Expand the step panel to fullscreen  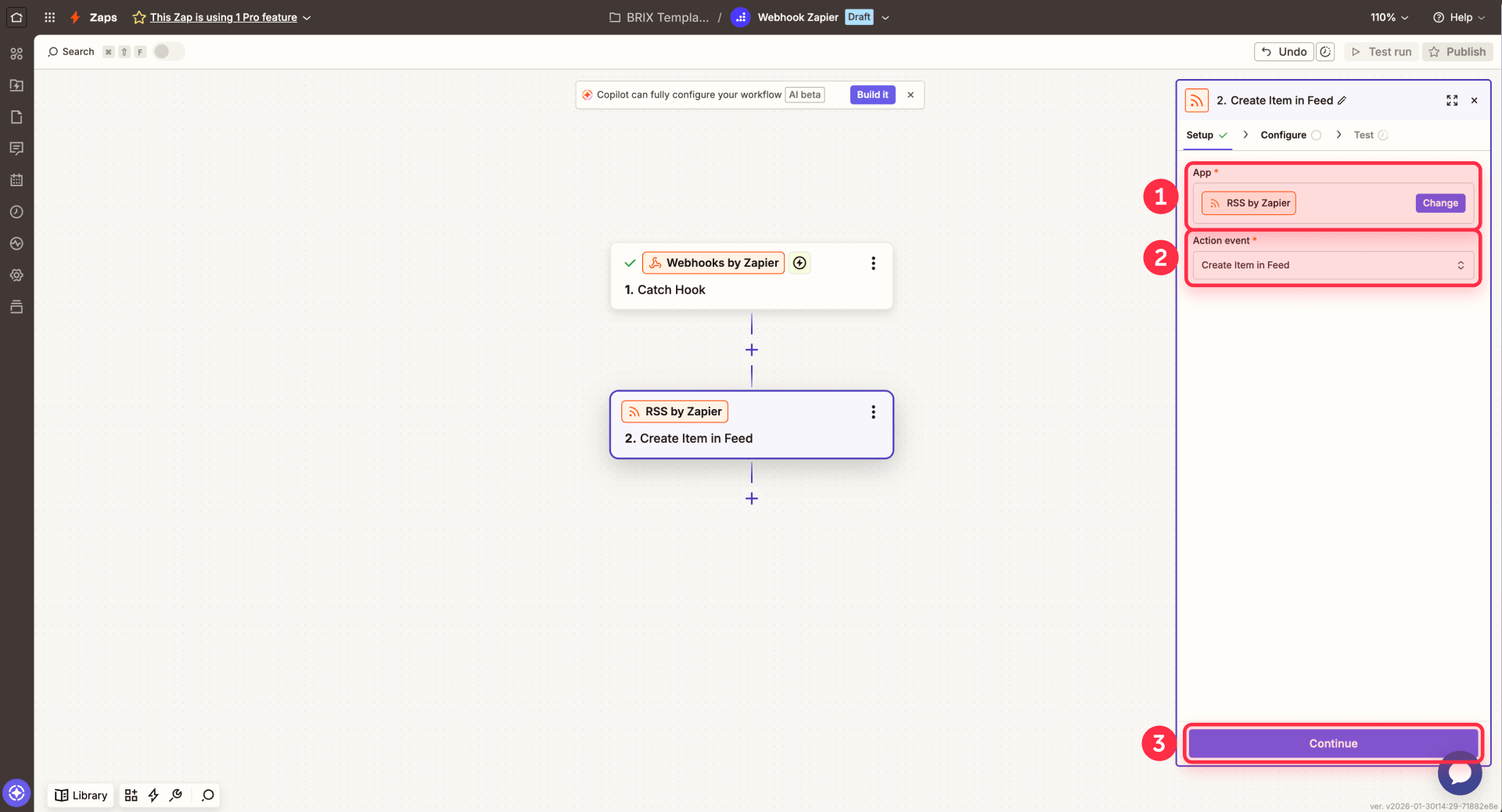coord(1452,100)
